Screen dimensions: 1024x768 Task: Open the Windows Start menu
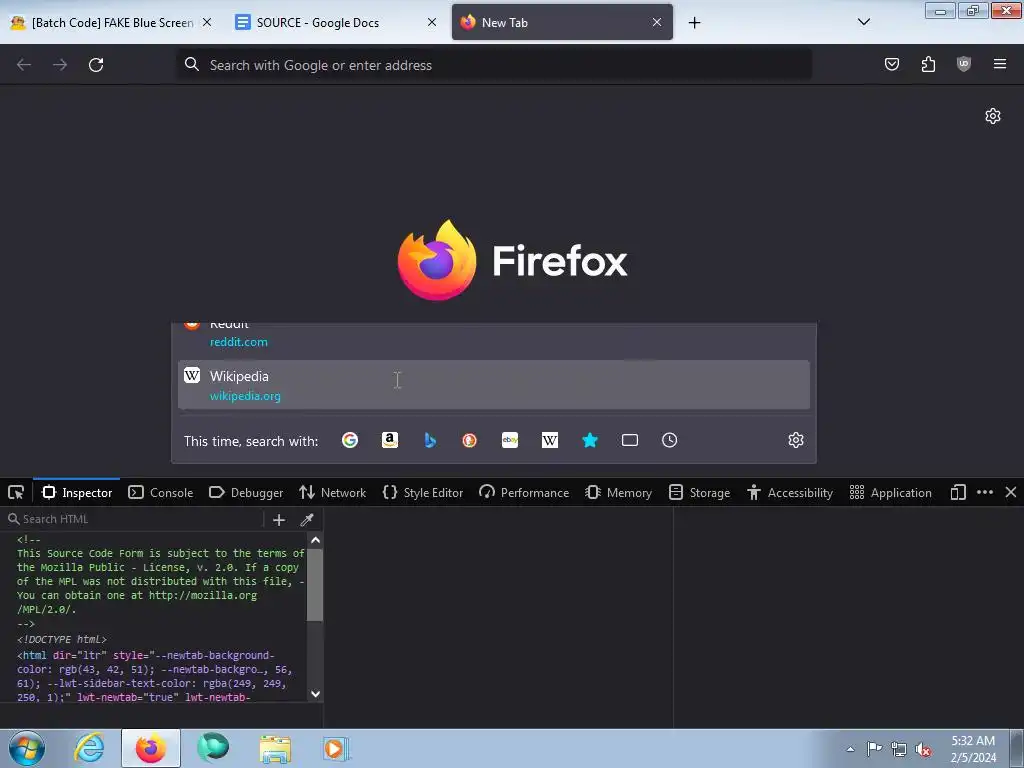[x=26, y=748]
